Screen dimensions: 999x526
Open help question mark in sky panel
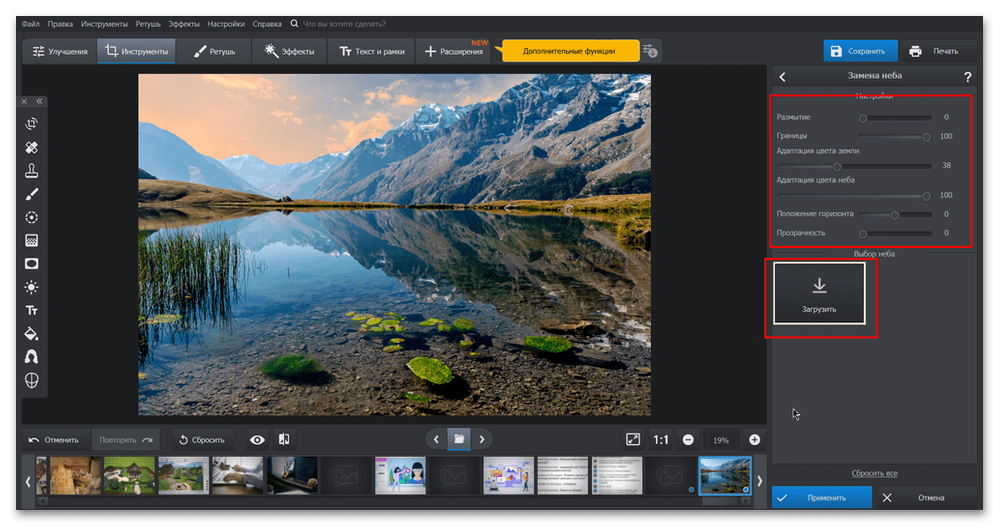(x=967, y=76)
